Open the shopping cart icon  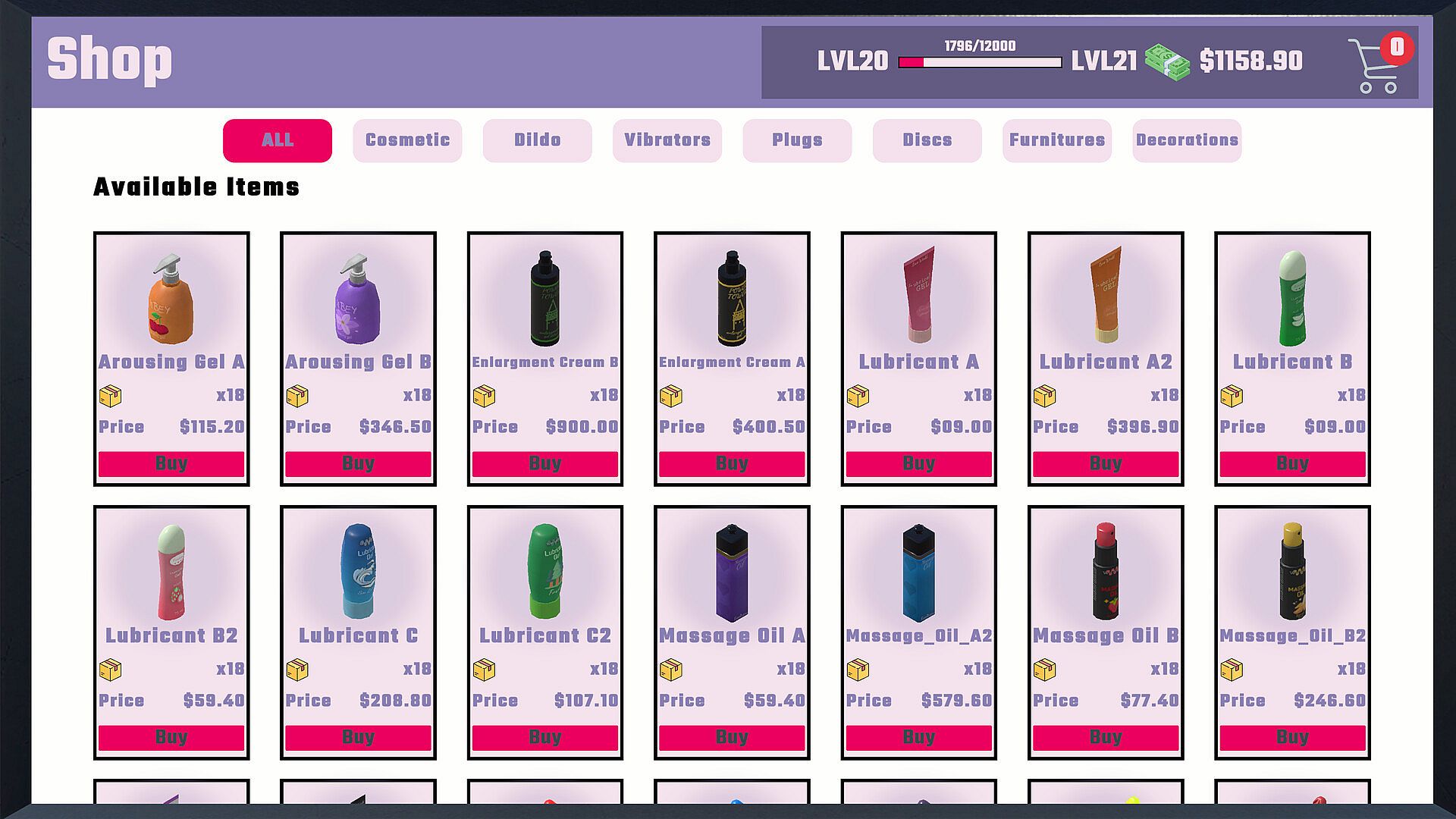1375,65
